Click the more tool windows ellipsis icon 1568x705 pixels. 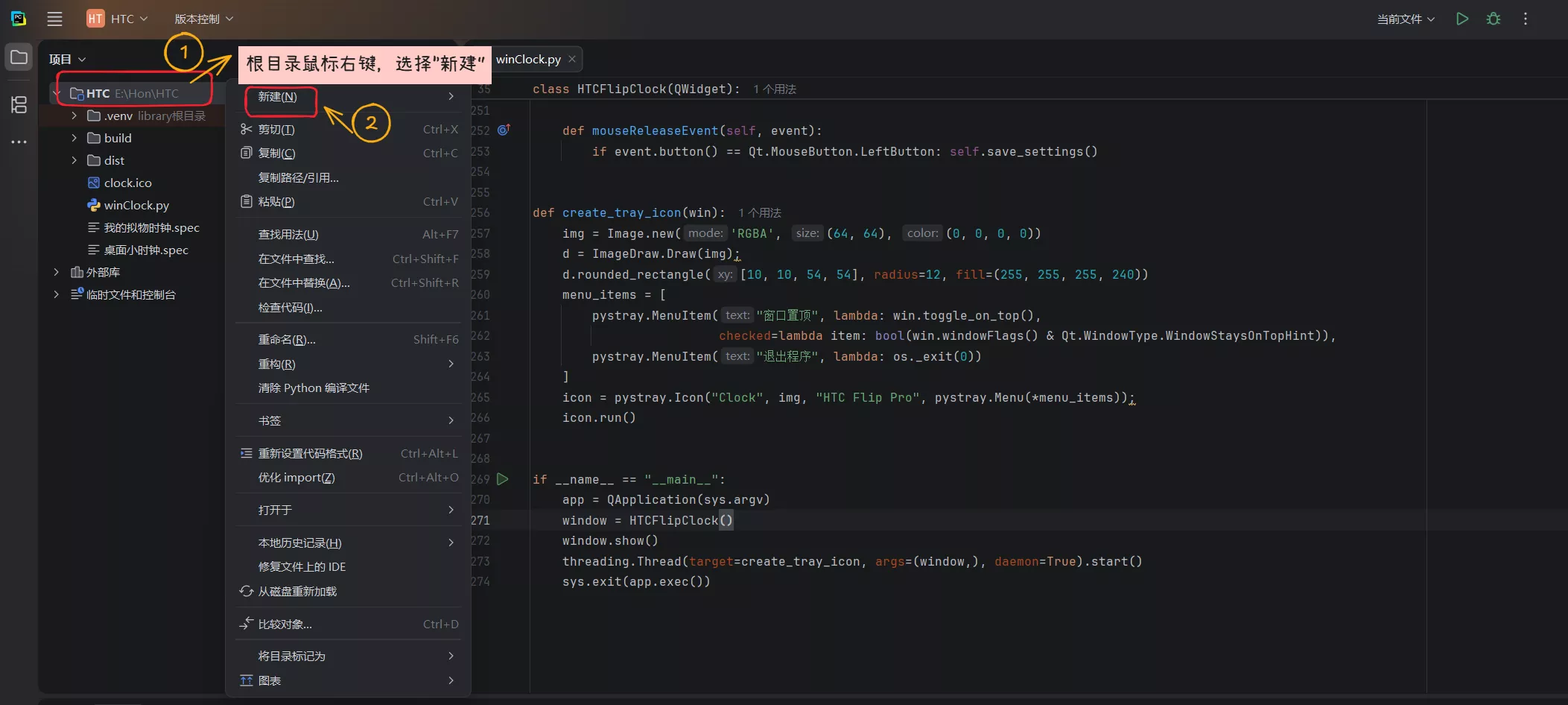pos(19,142)
